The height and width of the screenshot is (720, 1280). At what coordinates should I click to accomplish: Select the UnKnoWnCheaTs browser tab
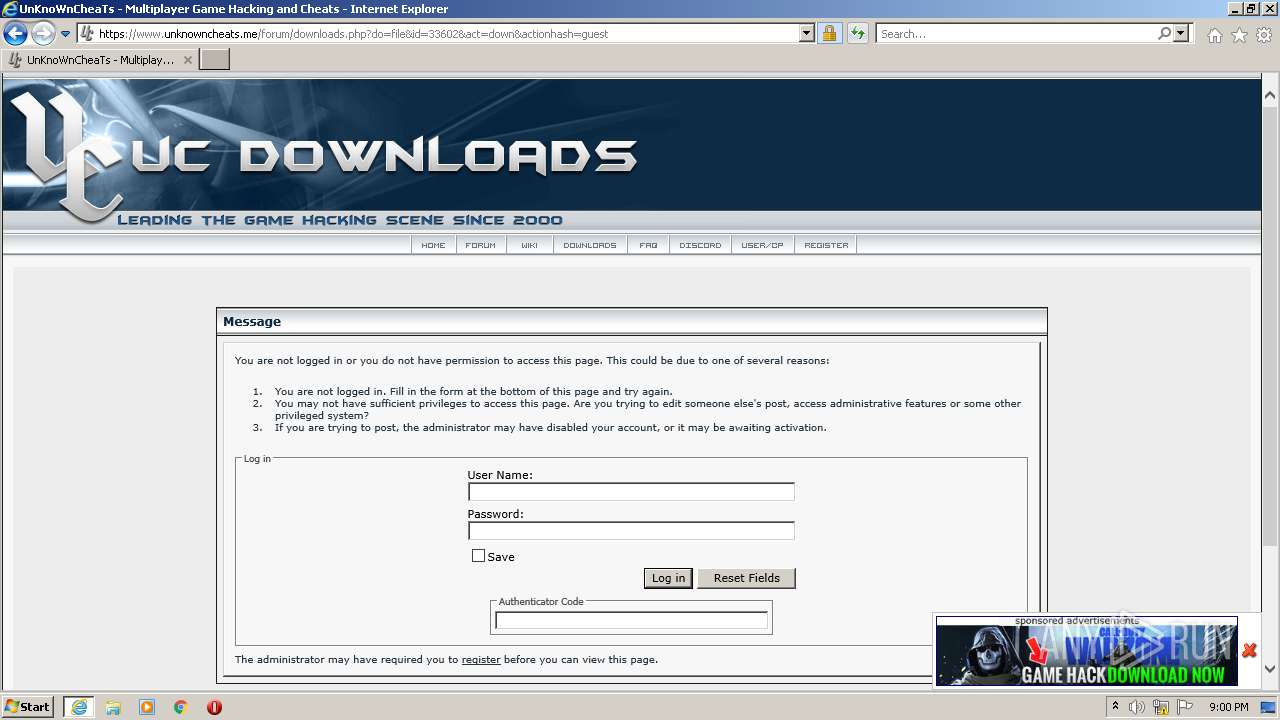tap(100, 60)
